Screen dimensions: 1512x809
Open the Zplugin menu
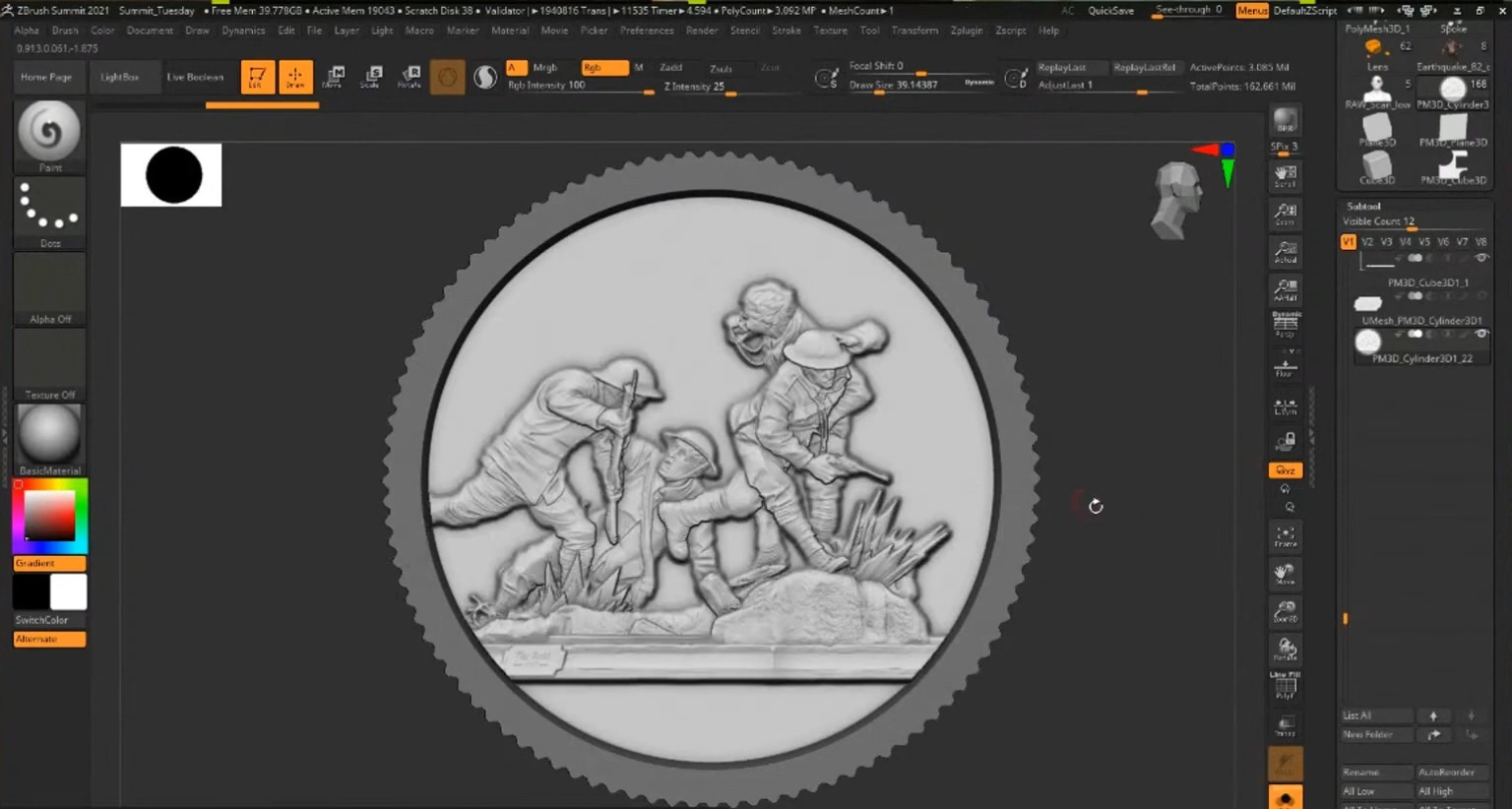point(966,31)
